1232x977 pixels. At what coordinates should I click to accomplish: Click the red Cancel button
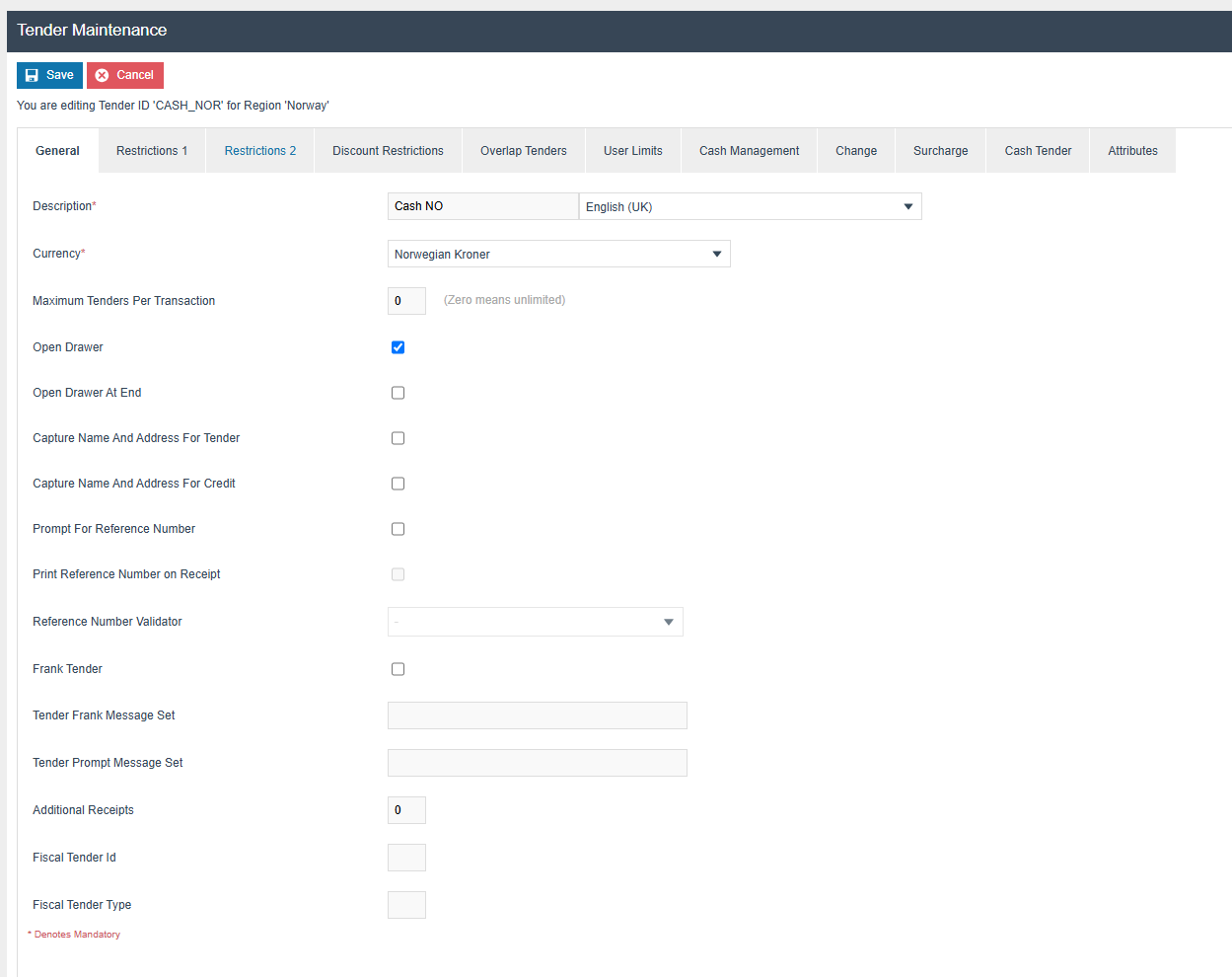click(x=125, y=75)
